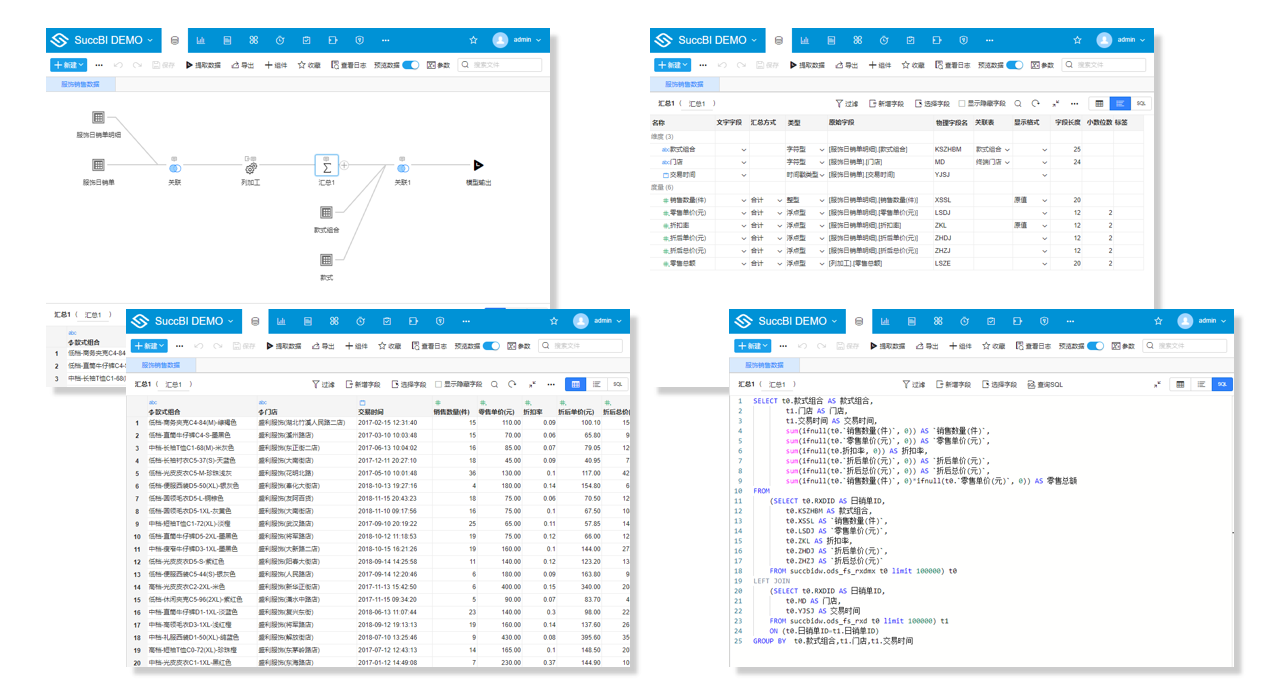Viewport: 1280px width, 700px height.
Task: Click the plus button beside 汇总1 node
Action: (x=345, y=165)
